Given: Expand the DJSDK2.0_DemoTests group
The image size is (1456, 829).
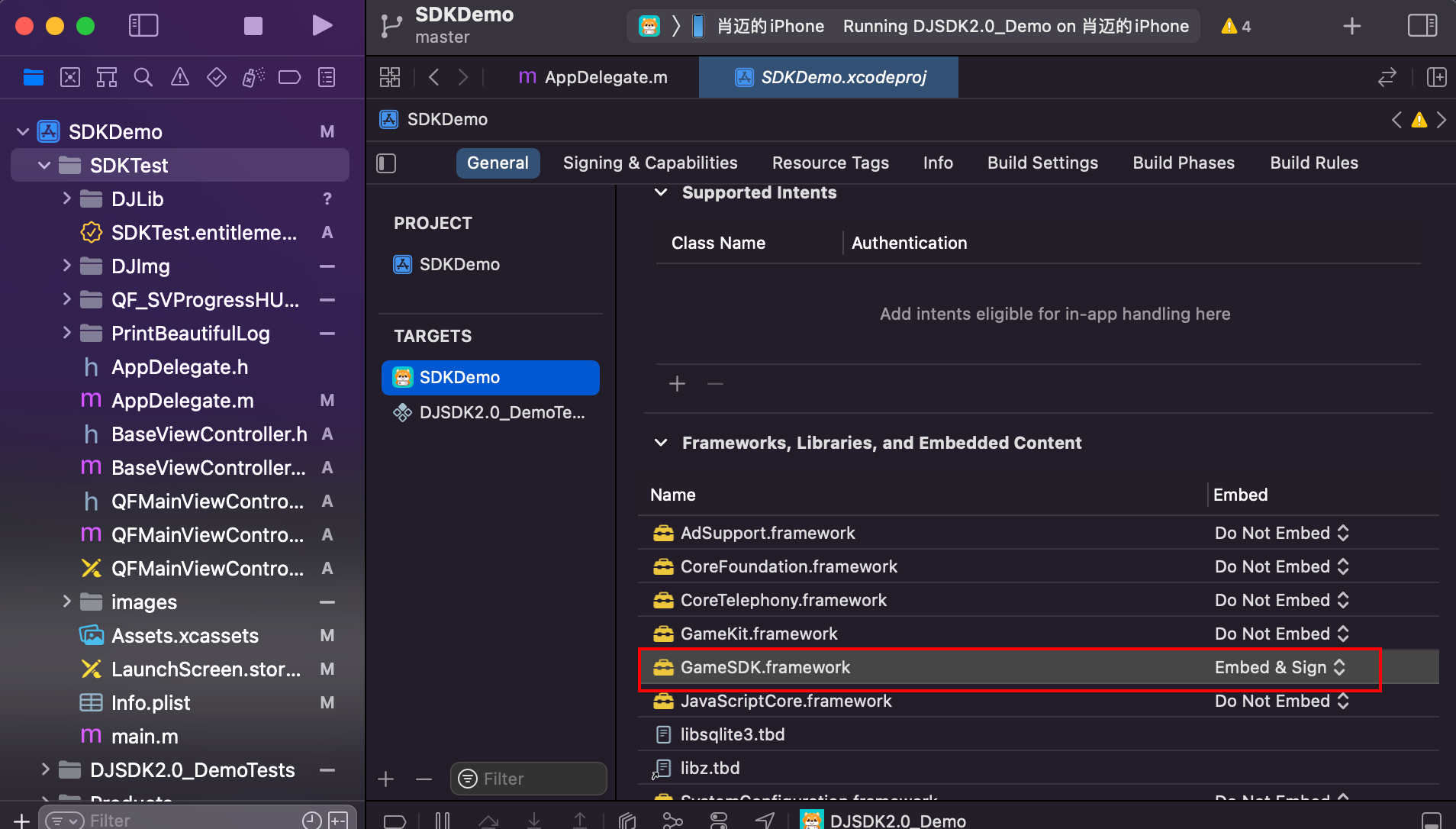Looking at the screenshot, I should point(45,770).
